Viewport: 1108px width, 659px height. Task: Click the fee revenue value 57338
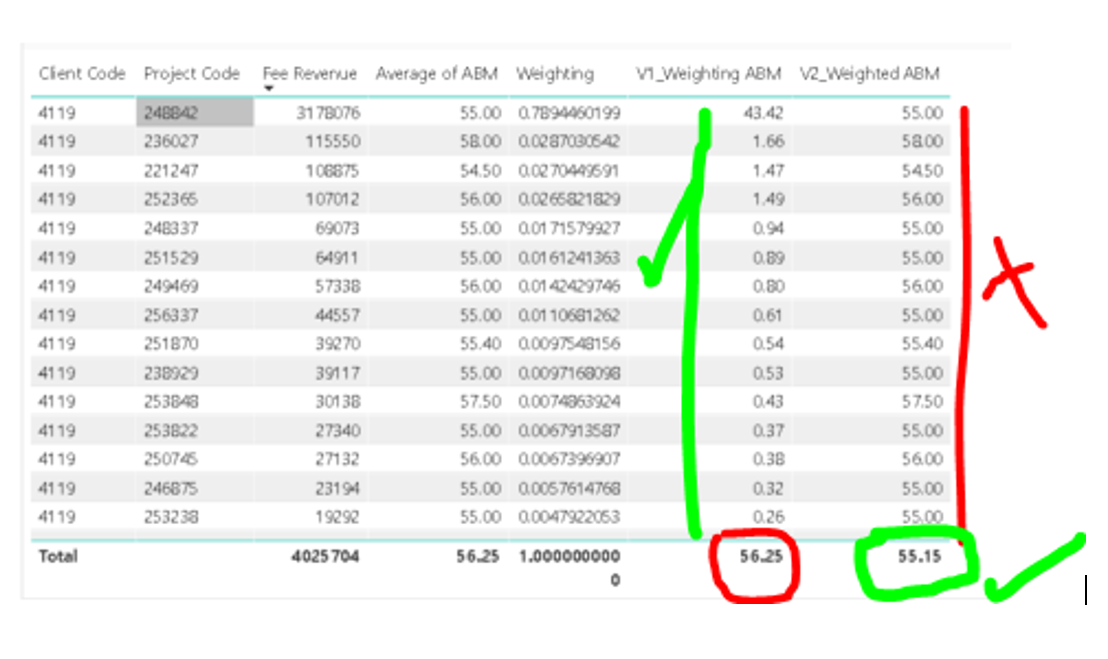[x=337, y=286]
